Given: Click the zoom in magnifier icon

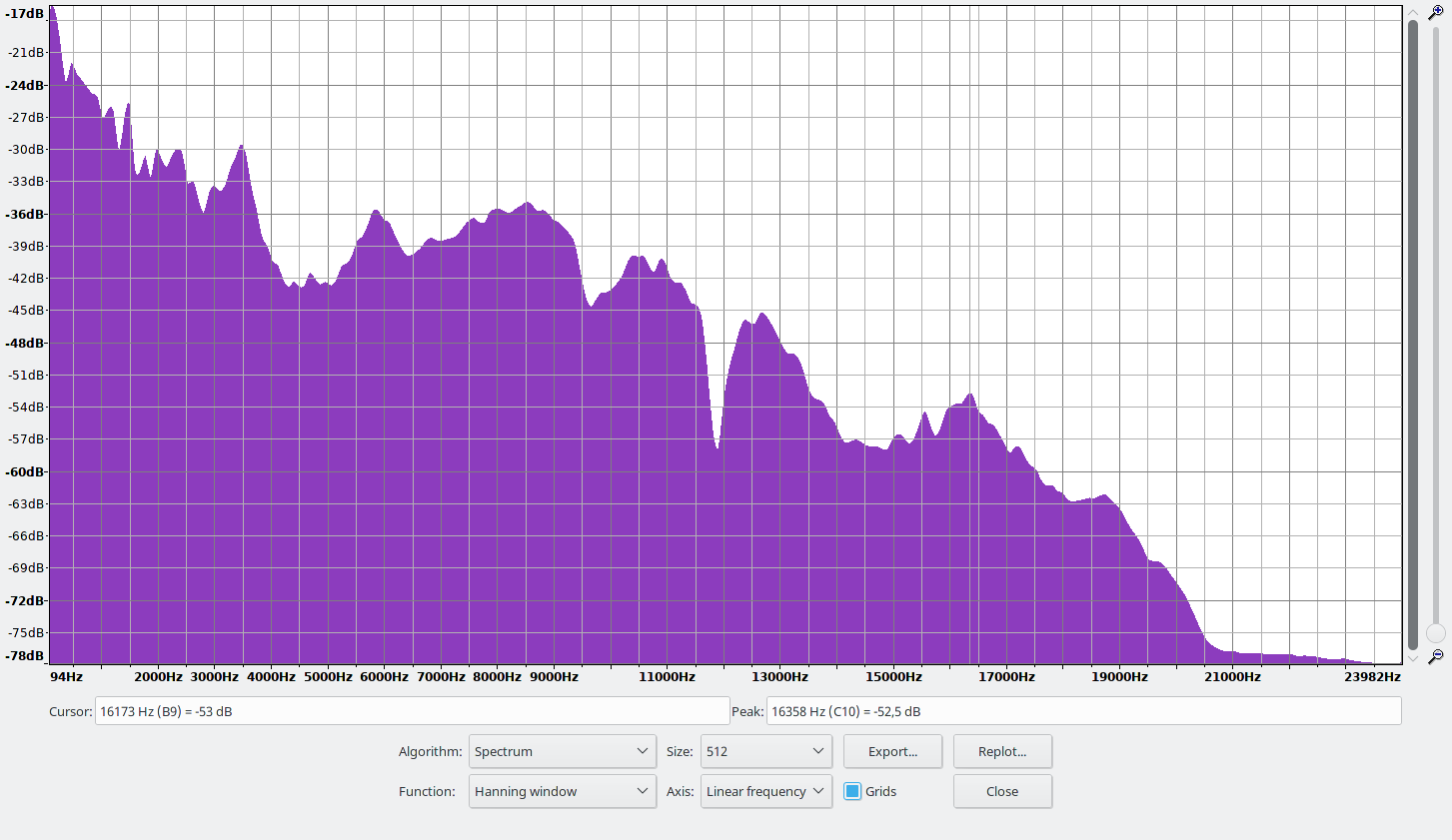Looking at the screenshot, I should tap(1436, 13).
